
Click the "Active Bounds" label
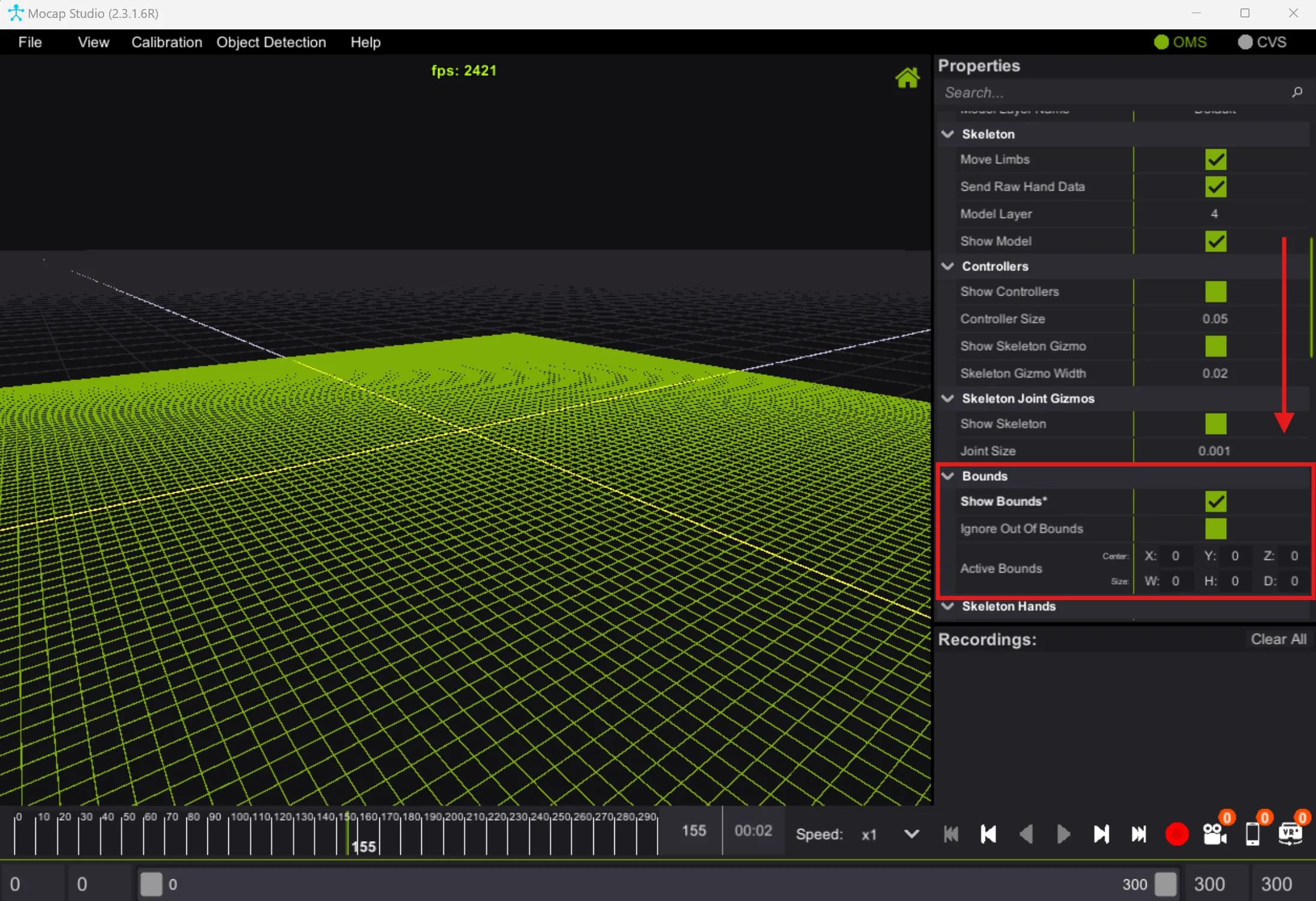(x=1001, y=568)
